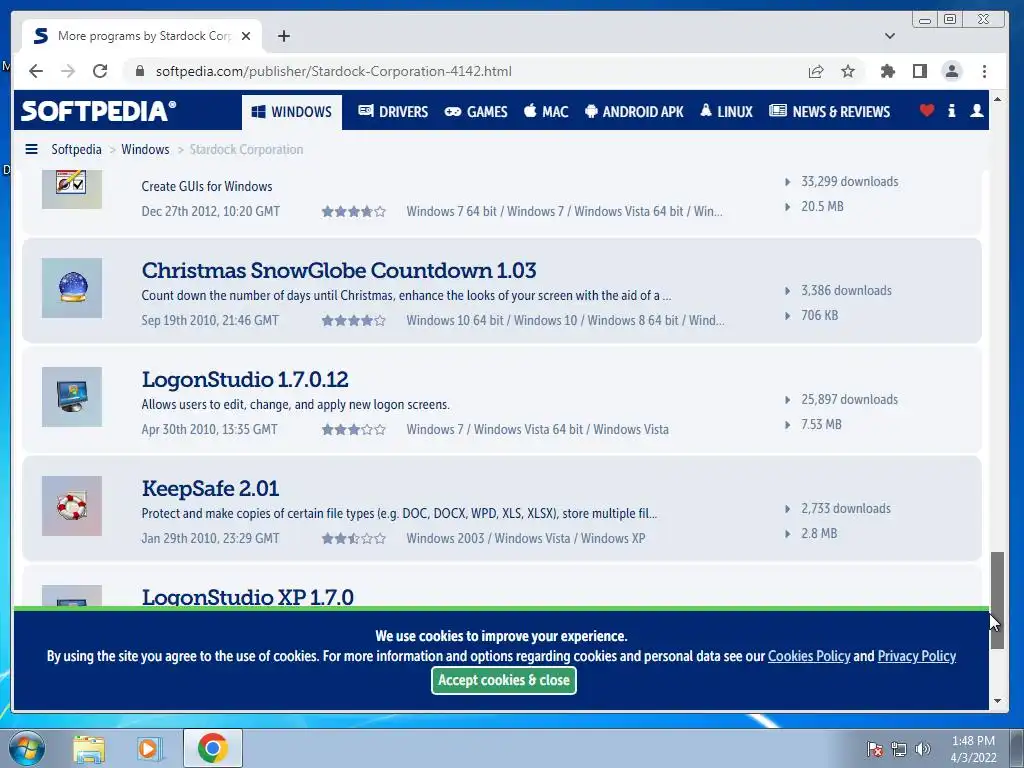Open LogonStudio 1.7.0.12 title link

(245, 379)
